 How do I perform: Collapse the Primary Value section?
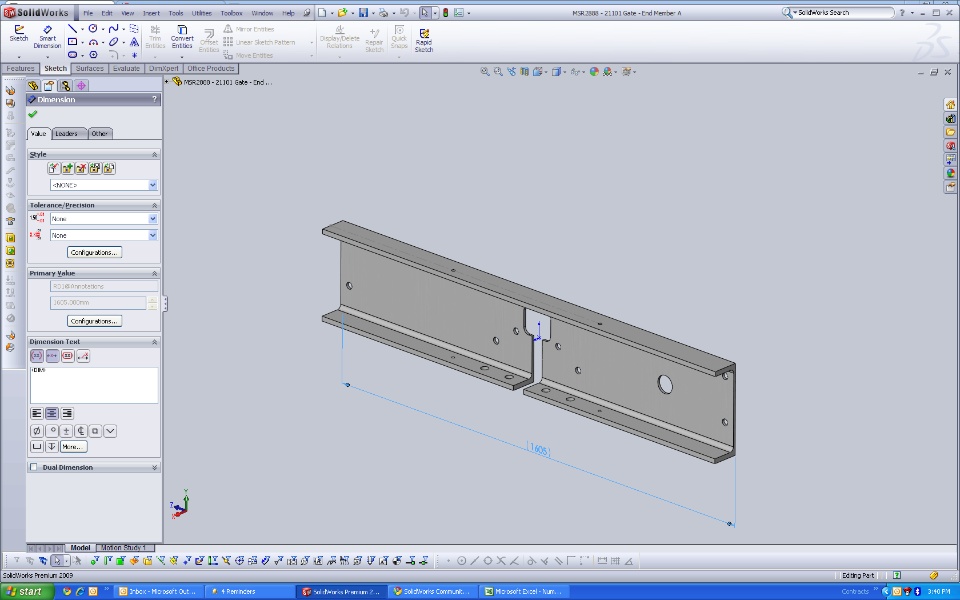coord(154,273)
